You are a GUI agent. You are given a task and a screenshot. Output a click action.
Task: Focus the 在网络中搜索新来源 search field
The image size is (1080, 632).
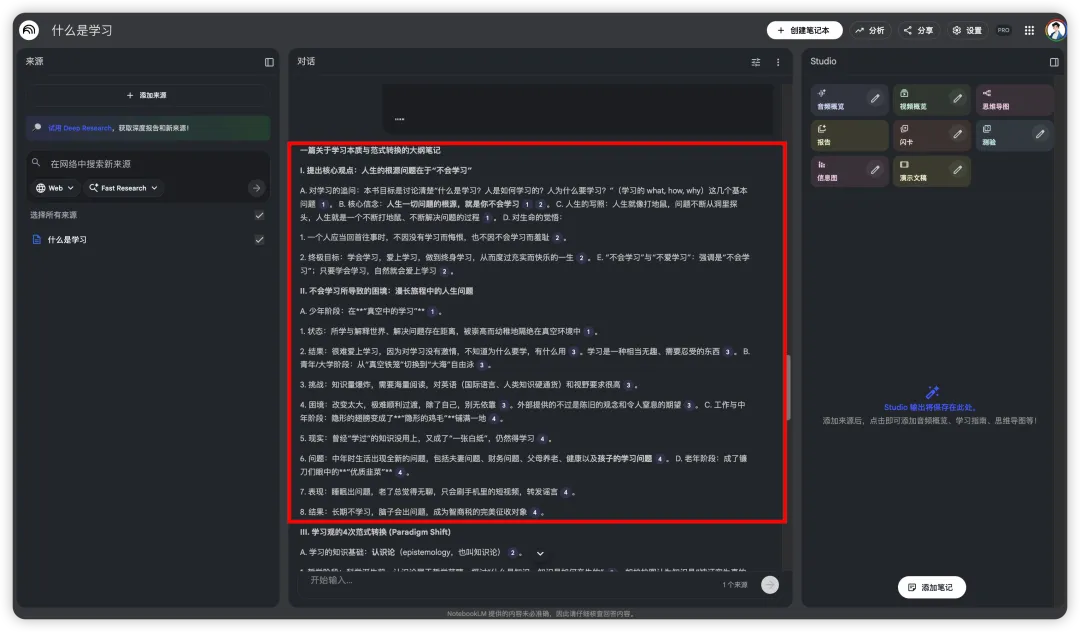coord(148,164)
